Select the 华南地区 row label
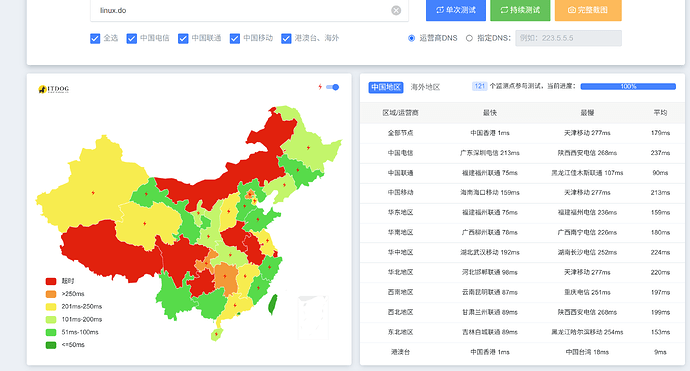 click(x=400, y=232)
